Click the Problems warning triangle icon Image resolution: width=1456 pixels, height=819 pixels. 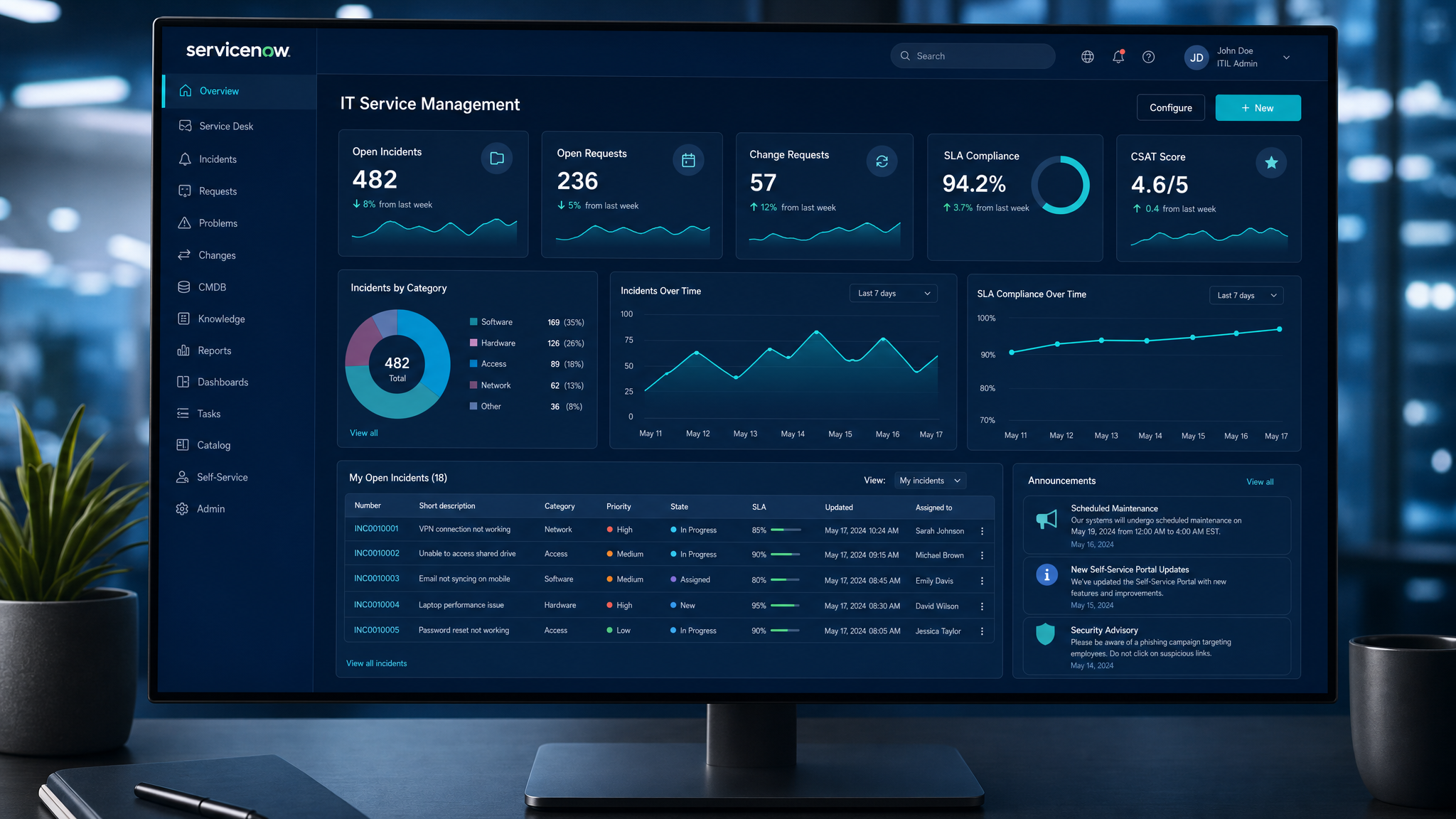[x=184, y=223]
